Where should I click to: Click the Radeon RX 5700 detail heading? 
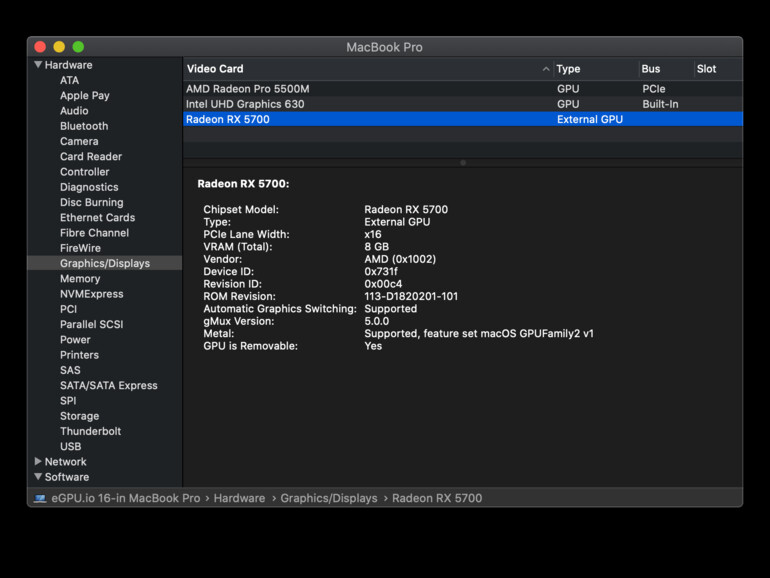pyautogui.click(x=243, y=184)
